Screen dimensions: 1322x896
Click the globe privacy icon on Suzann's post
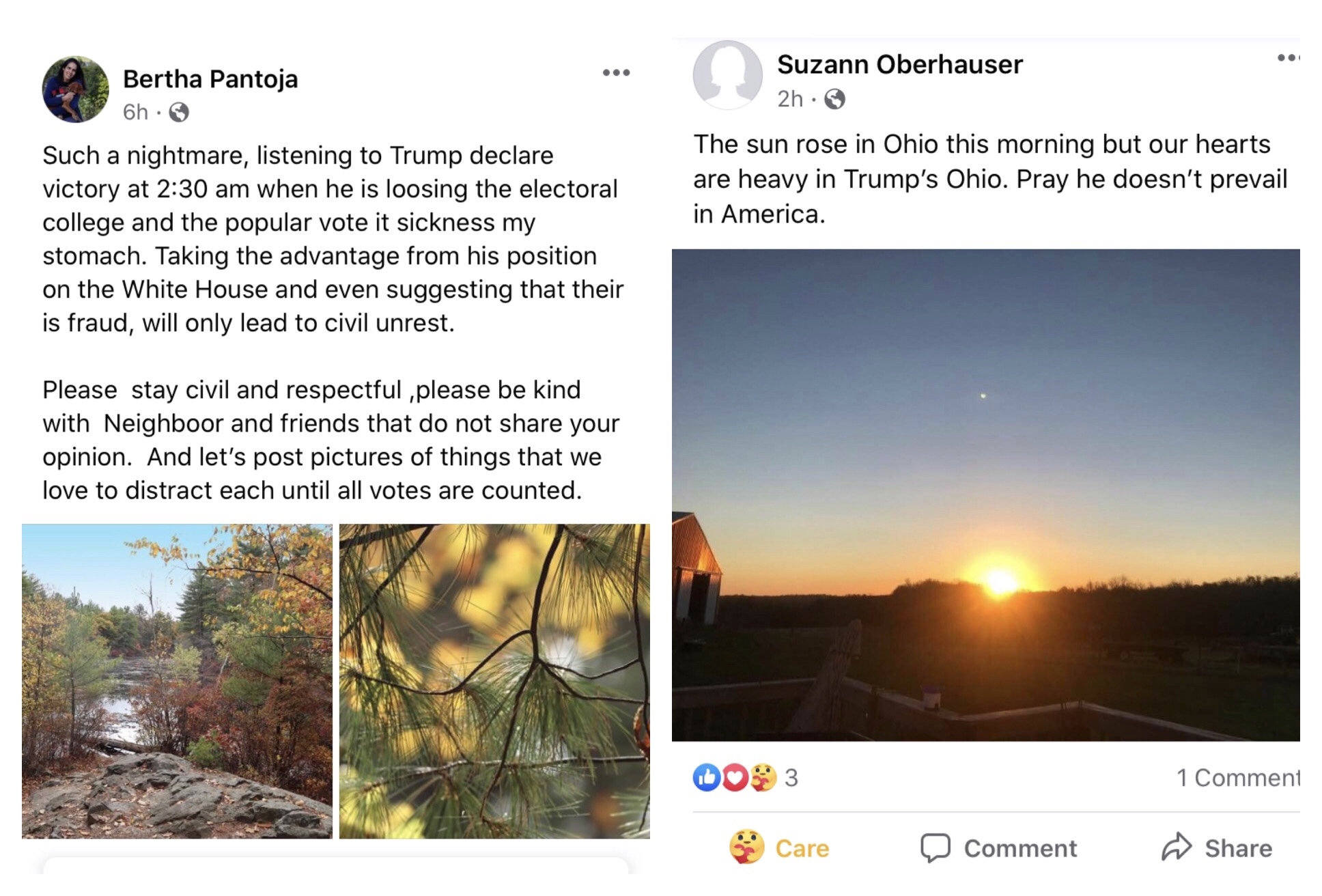(x=834, y=100)
